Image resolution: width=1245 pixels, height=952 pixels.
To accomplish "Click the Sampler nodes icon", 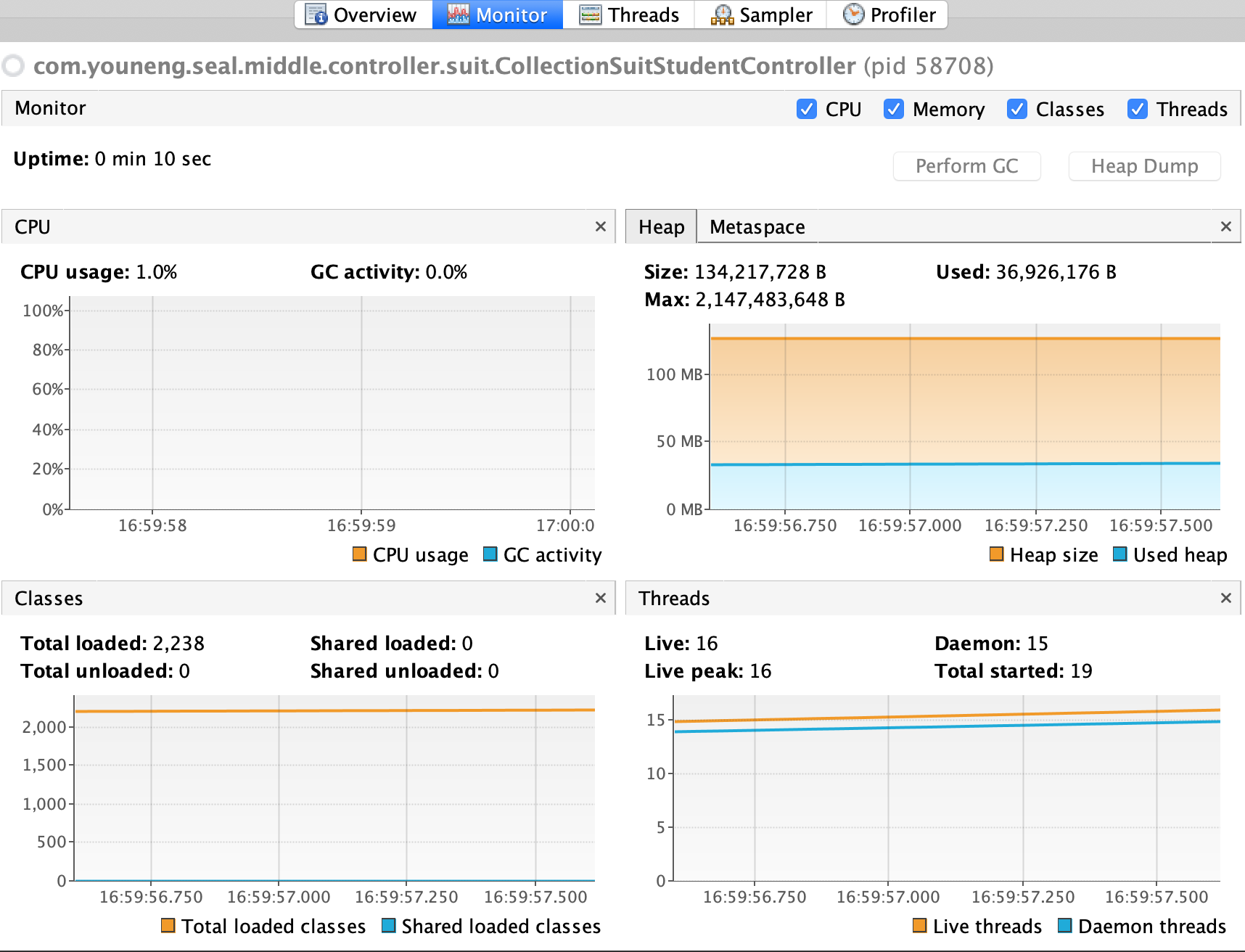I will pyautogui.click(x=722, y=15).
